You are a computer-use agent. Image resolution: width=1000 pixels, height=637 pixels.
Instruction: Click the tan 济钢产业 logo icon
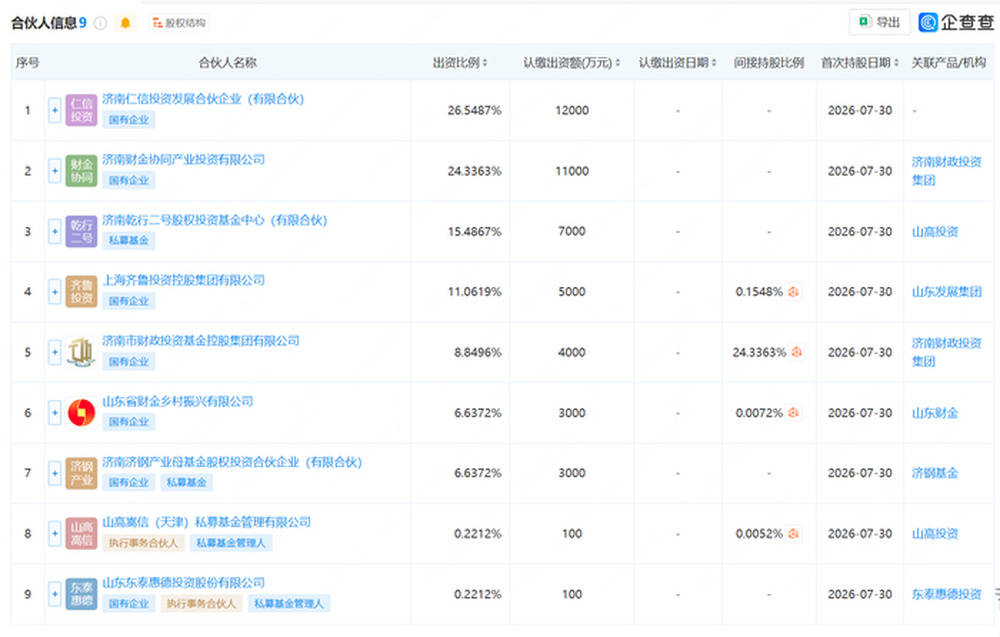pos(82,473)
